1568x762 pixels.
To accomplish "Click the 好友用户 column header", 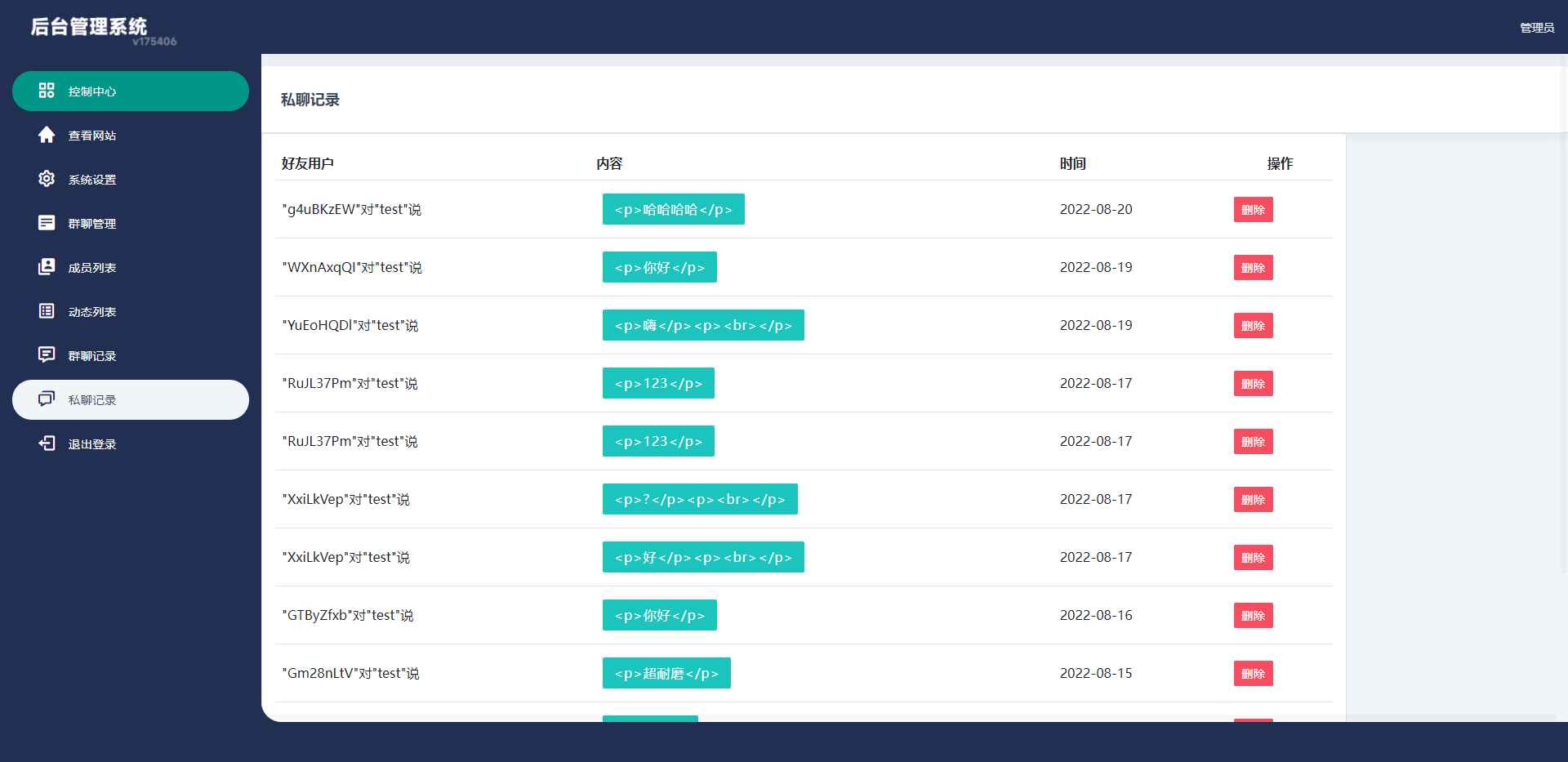I will tap(308, 163).
